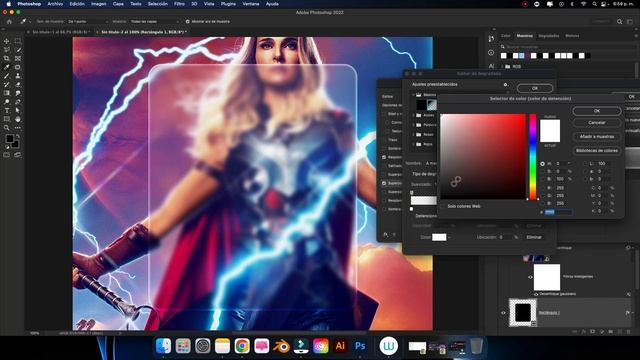Screen dimensions: 640x360
Task: Select the Brush tool
Action: pyautogui.click(x=7, y=76)
